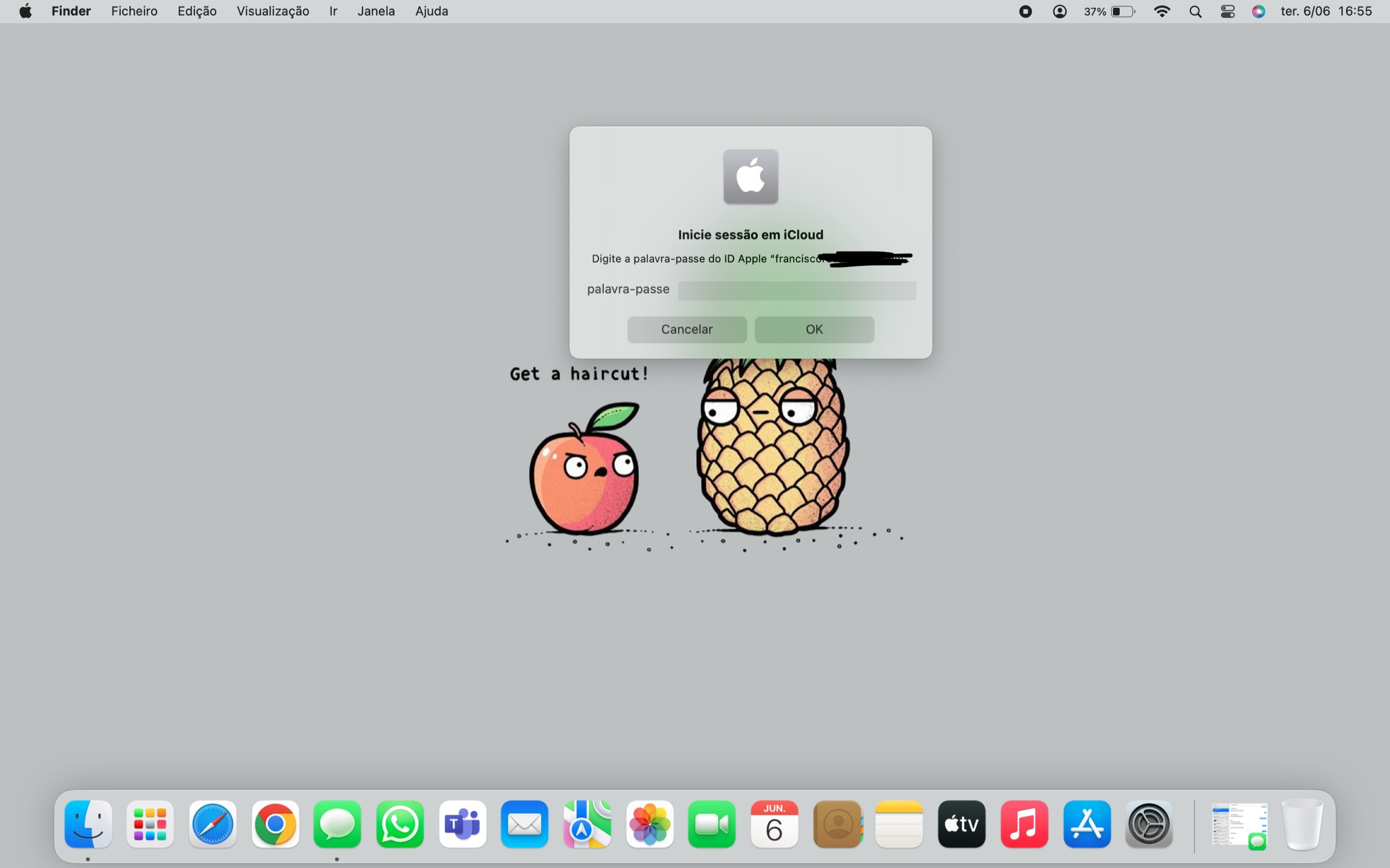Click OK to confirm iCloud sign-in
The height and width of the screenshot is (868, 1390).
point(814,329)
